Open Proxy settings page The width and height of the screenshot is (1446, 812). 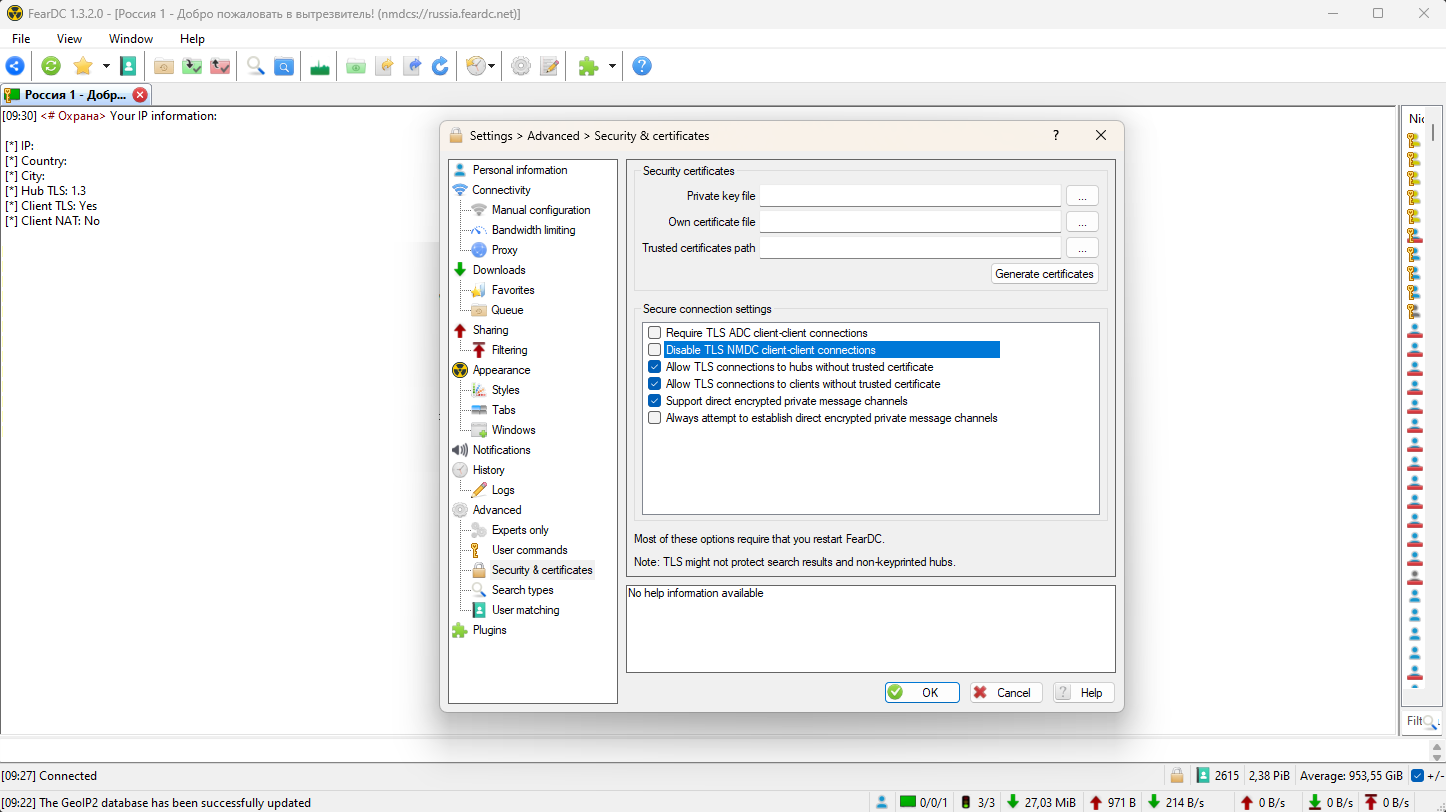click(x=504, y=250)
